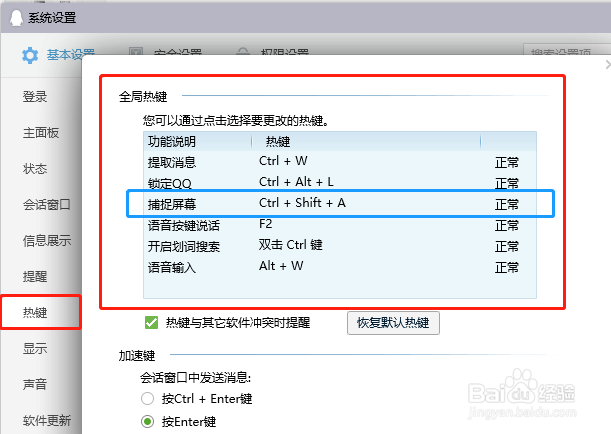Select the 捕捉屏幕 hotkey row
The image size is (611, 434).
click(x=340, y=204)
